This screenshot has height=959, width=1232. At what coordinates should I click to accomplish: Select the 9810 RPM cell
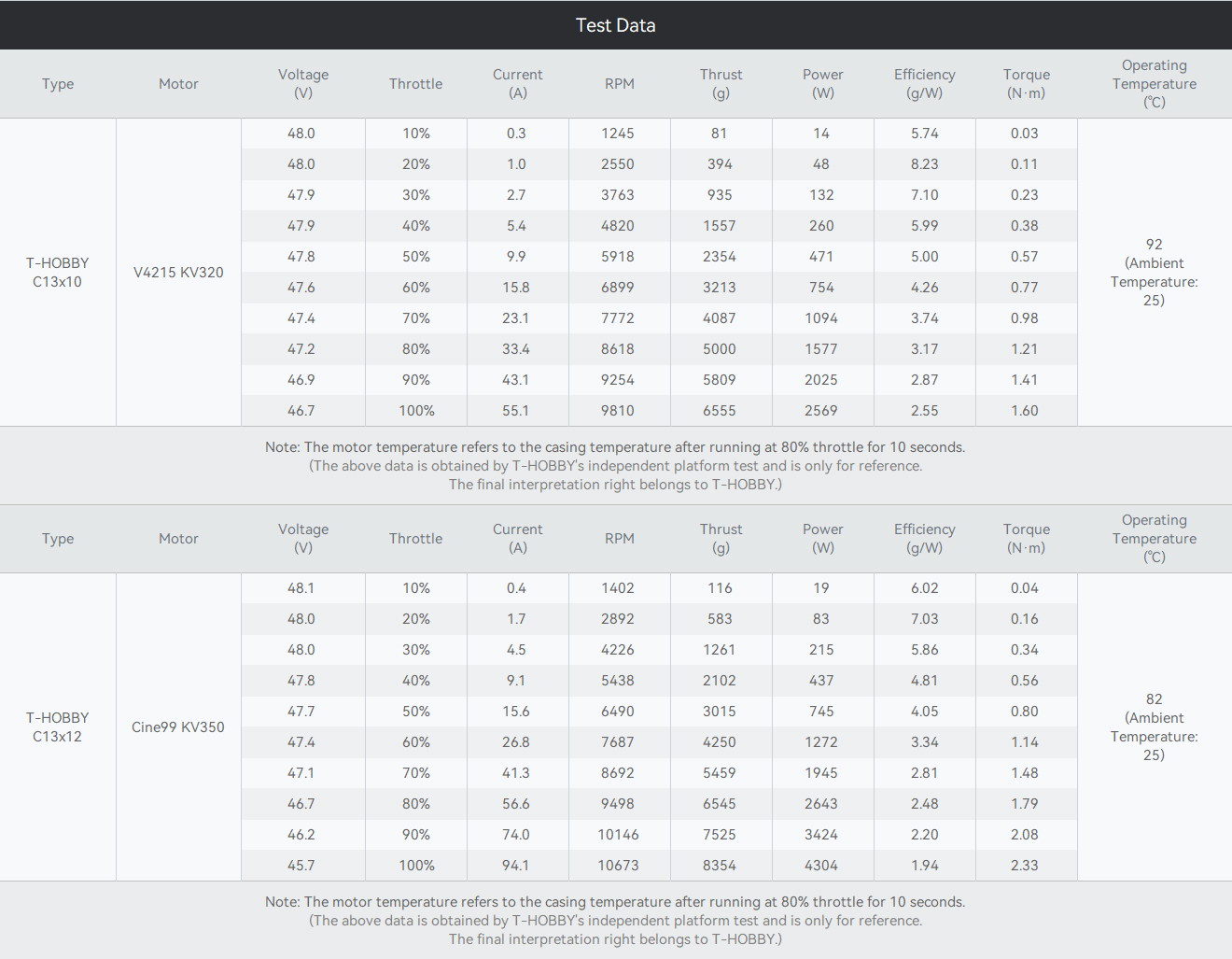tap(618, 411)
